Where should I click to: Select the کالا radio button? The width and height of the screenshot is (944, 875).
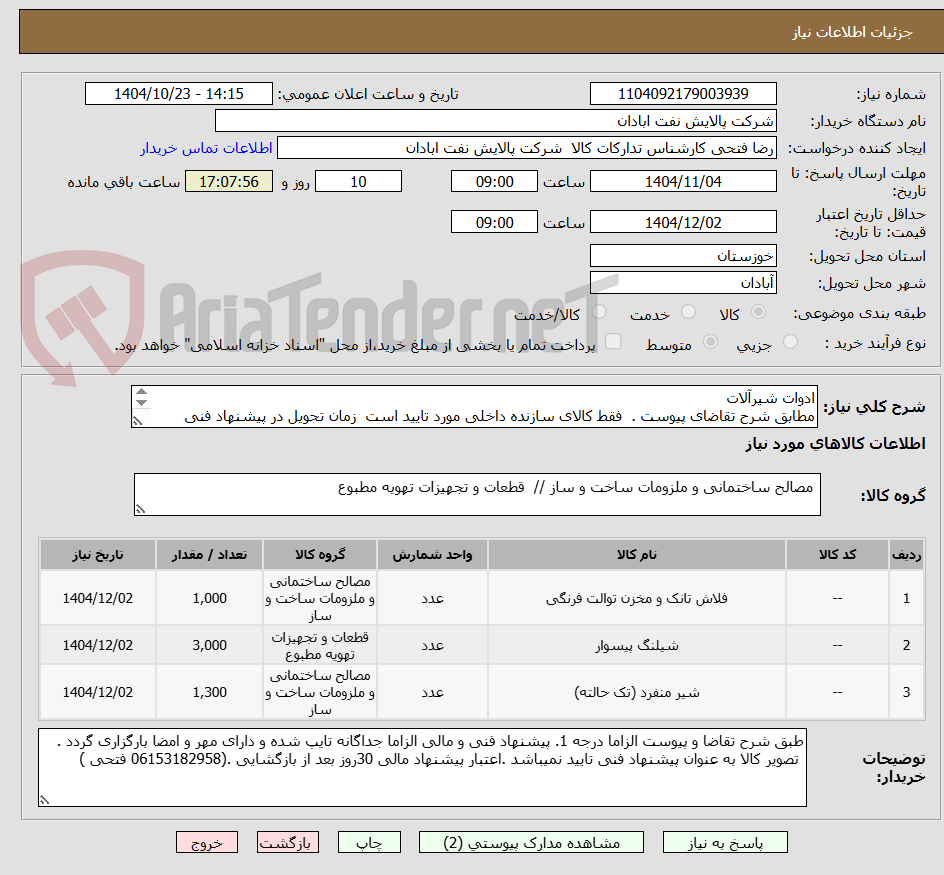757,311
